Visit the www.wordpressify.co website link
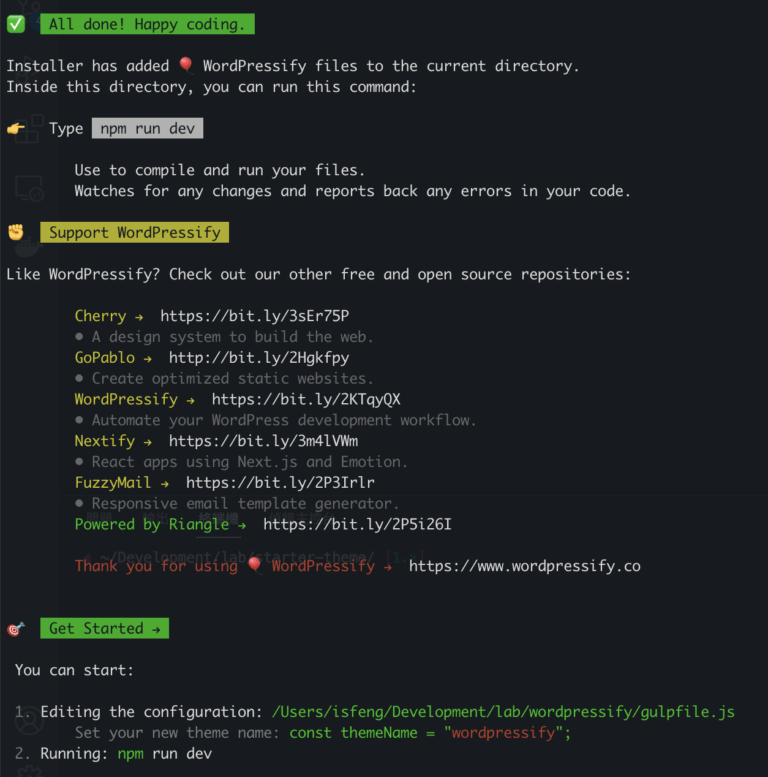The height and width of the screenshot is (777, 768). click(524, 566)
